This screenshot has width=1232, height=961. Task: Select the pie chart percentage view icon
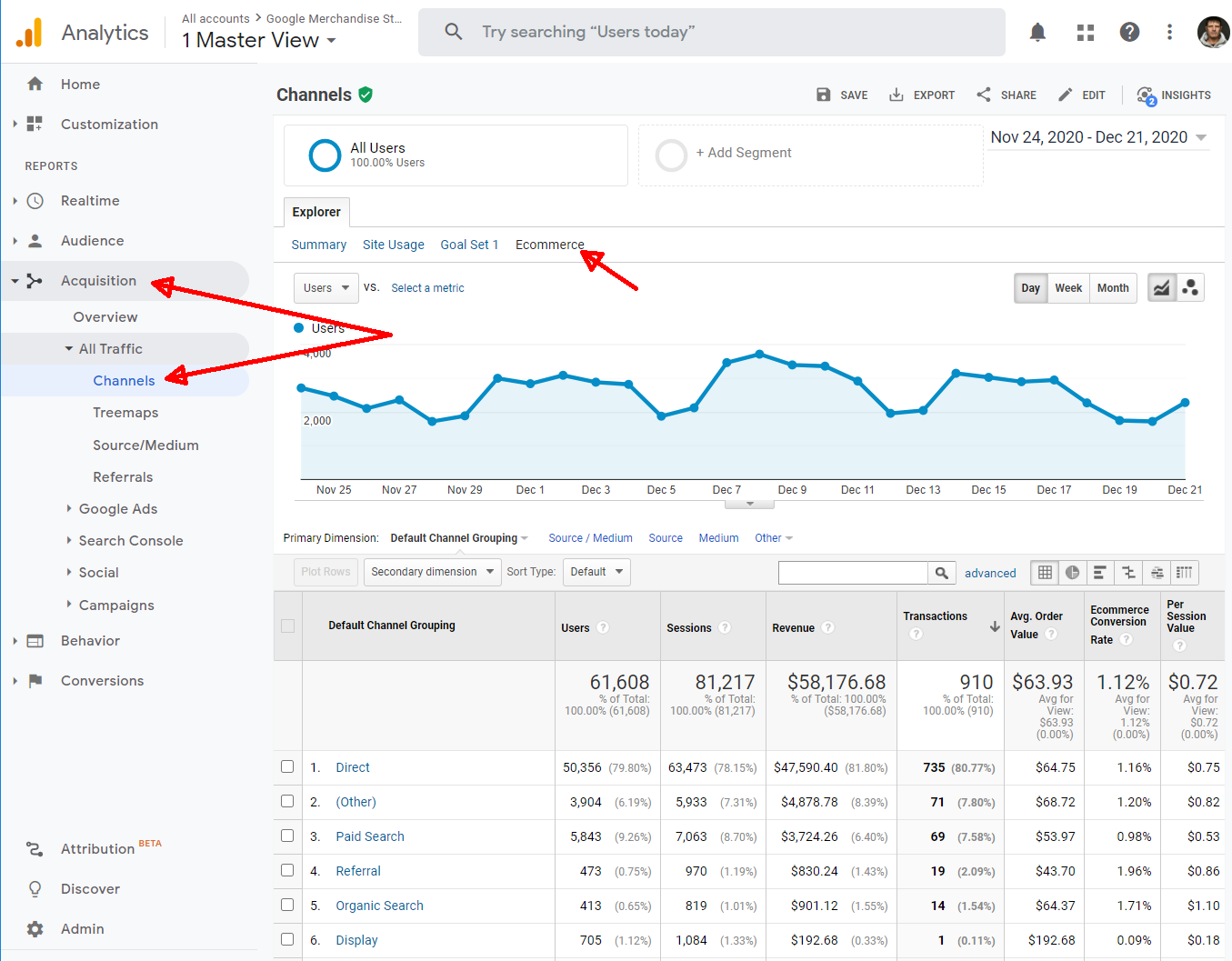coord(1073,573)
